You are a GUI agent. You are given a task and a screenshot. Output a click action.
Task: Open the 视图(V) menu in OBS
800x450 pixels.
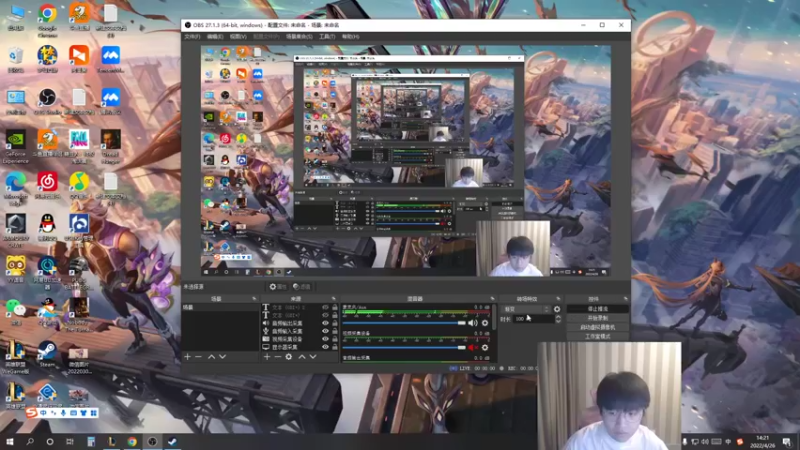pyautogui.click(x=238, y=37)
